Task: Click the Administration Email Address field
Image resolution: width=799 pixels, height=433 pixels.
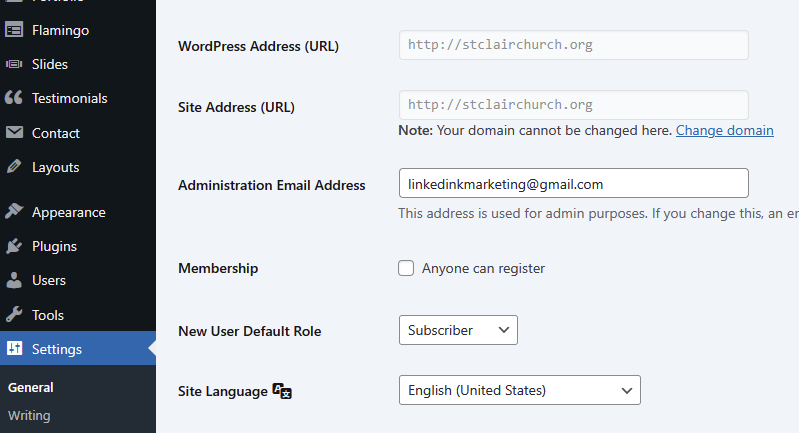Action: (x=573, y=184)
